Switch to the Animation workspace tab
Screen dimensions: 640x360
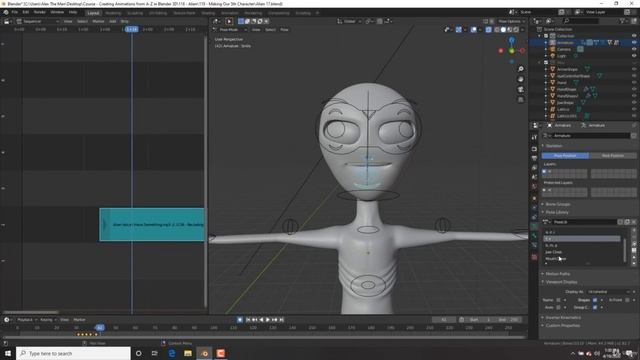point(230,13)
